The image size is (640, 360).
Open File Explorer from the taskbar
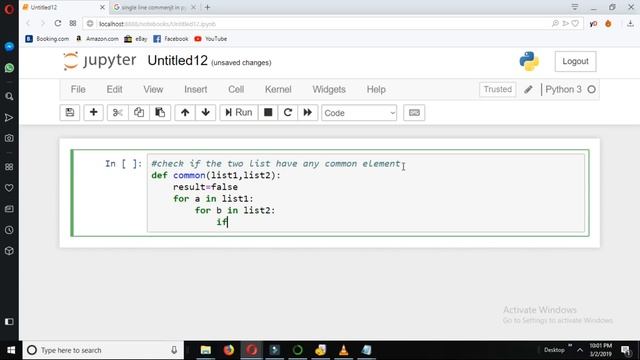pyautogui.click(x=205, y=350)
